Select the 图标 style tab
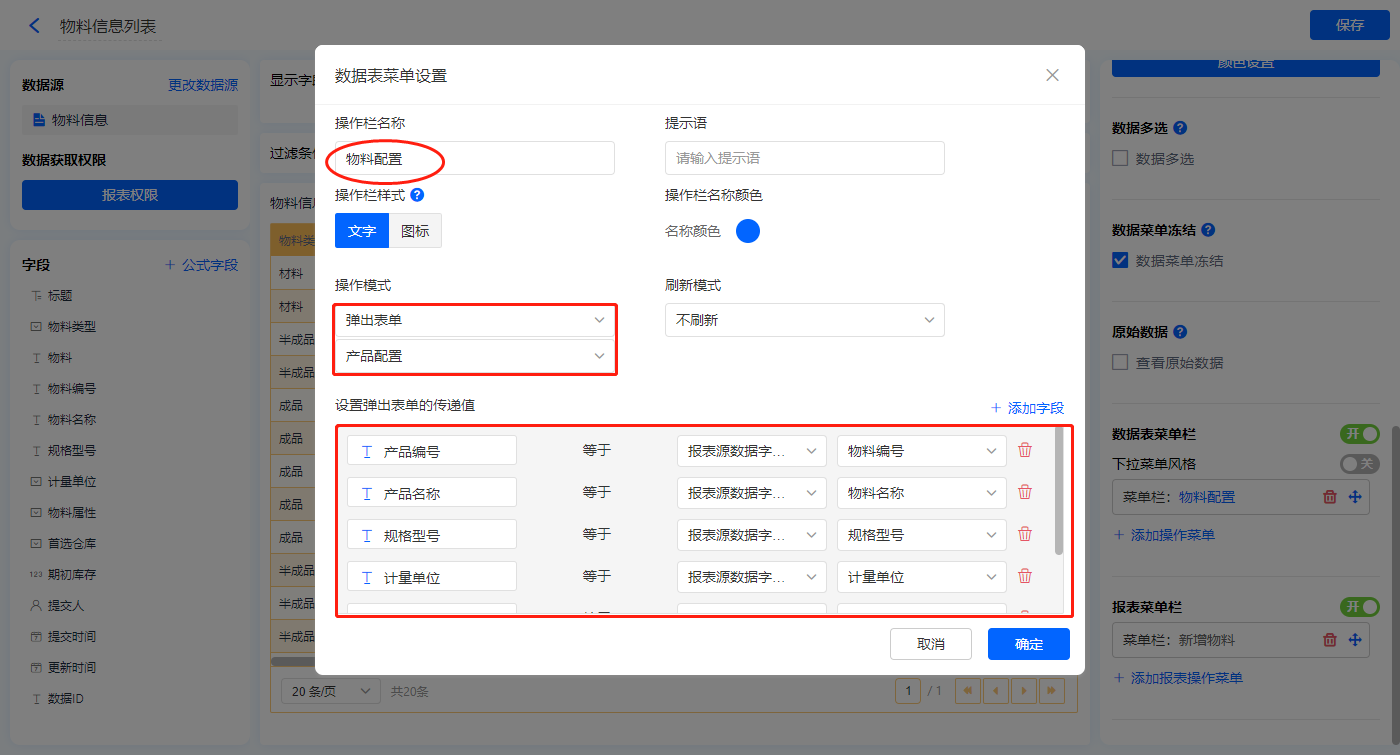Image resolution: width=1400 pixels, height=755 pixels. point(415,231)
